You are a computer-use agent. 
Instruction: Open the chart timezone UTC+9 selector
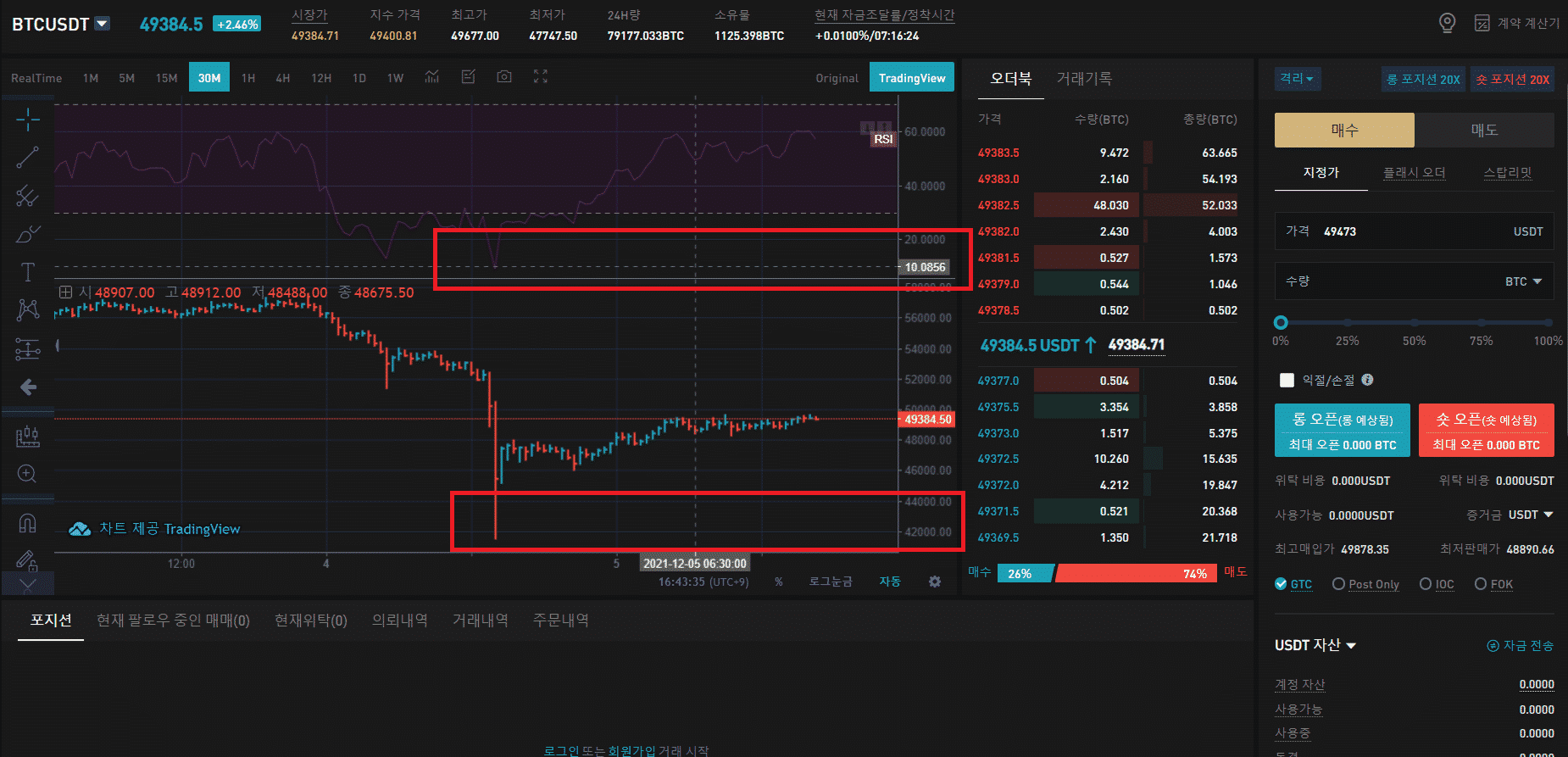click(703, 582)
